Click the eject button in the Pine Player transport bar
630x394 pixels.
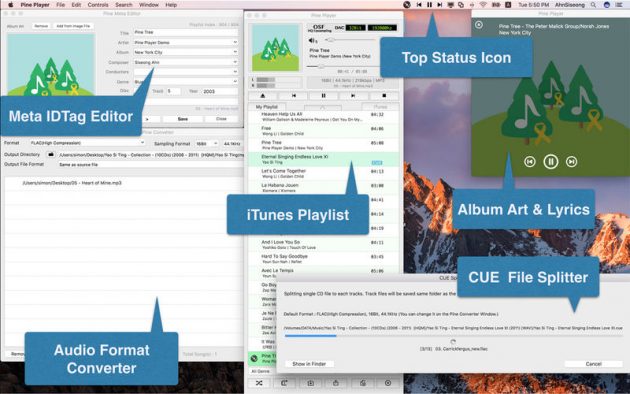pos(263,96)
